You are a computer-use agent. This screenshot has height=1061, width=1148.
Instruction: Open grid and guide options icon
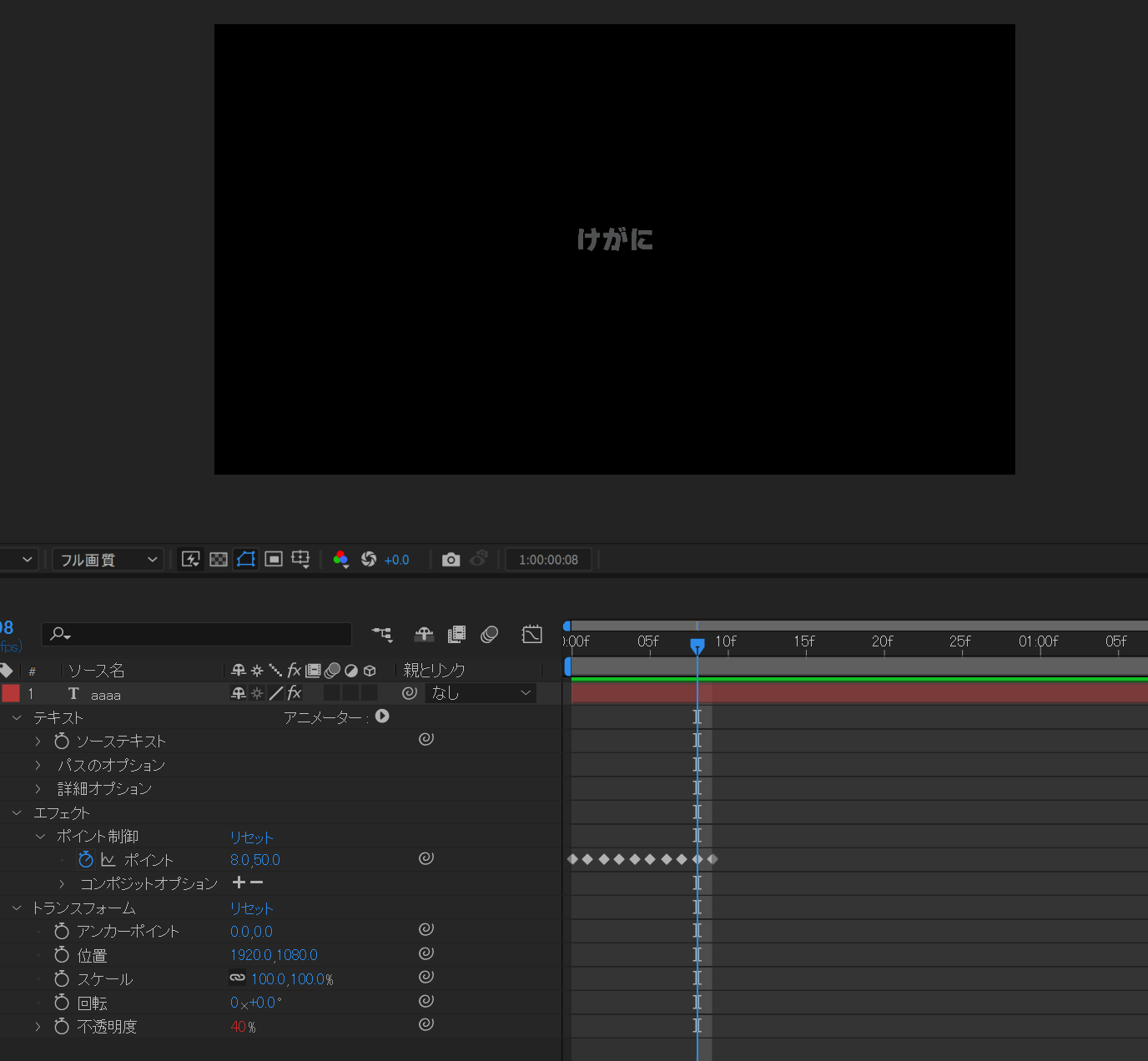point(300,560)
